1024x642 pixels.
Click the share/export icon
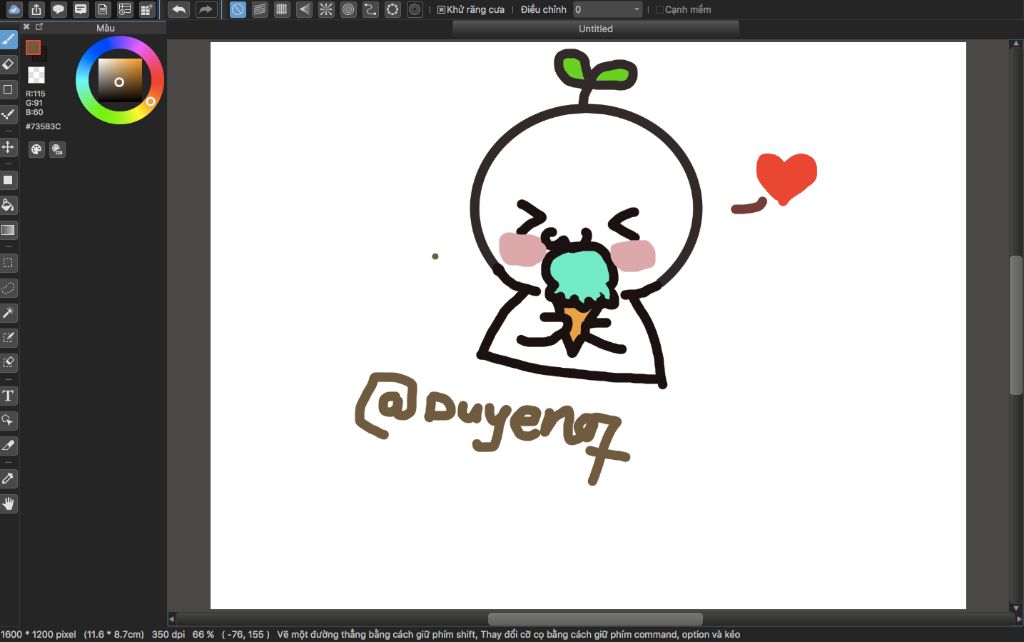point(37,9)
